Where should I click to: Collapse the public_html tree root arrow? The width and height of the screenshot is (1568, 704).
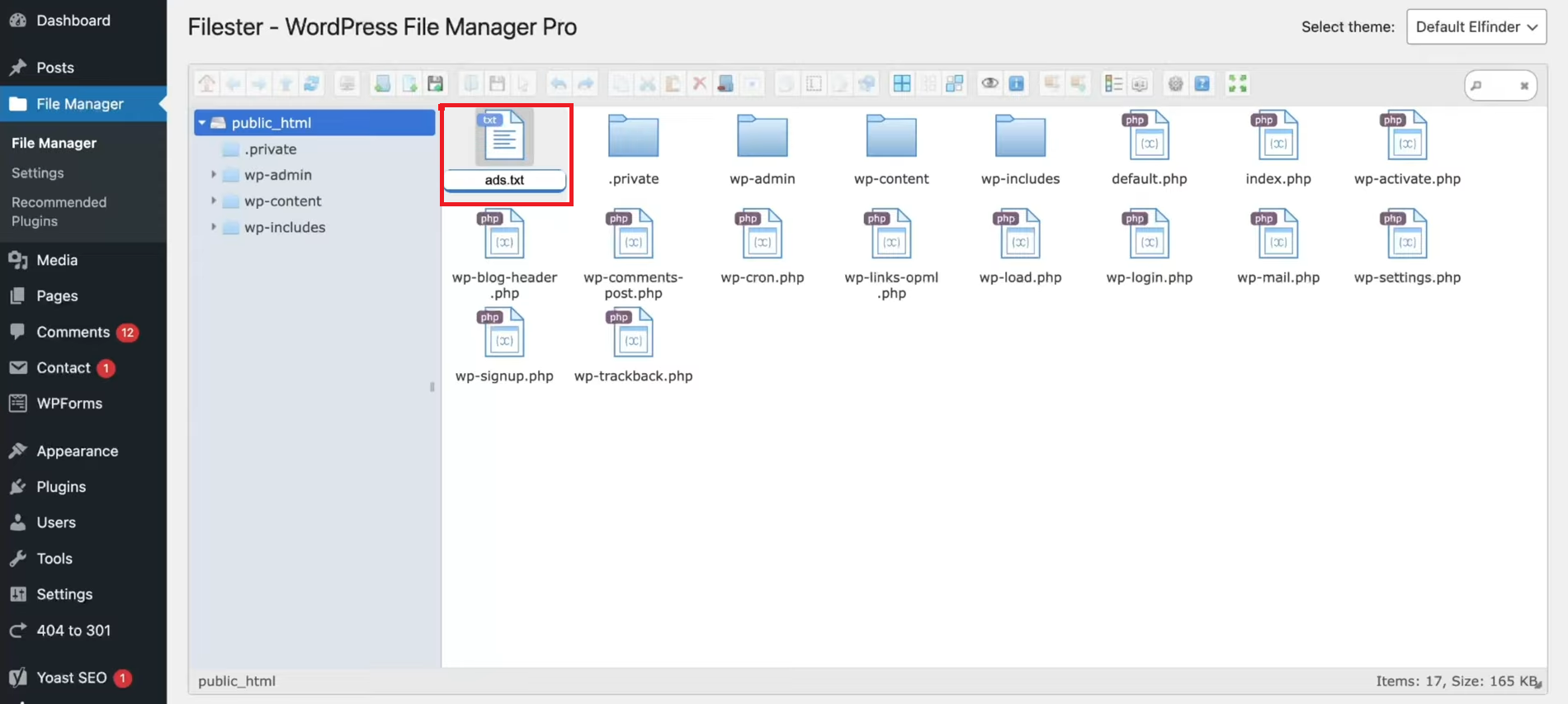pyautogui.click(x=202, y=123)
